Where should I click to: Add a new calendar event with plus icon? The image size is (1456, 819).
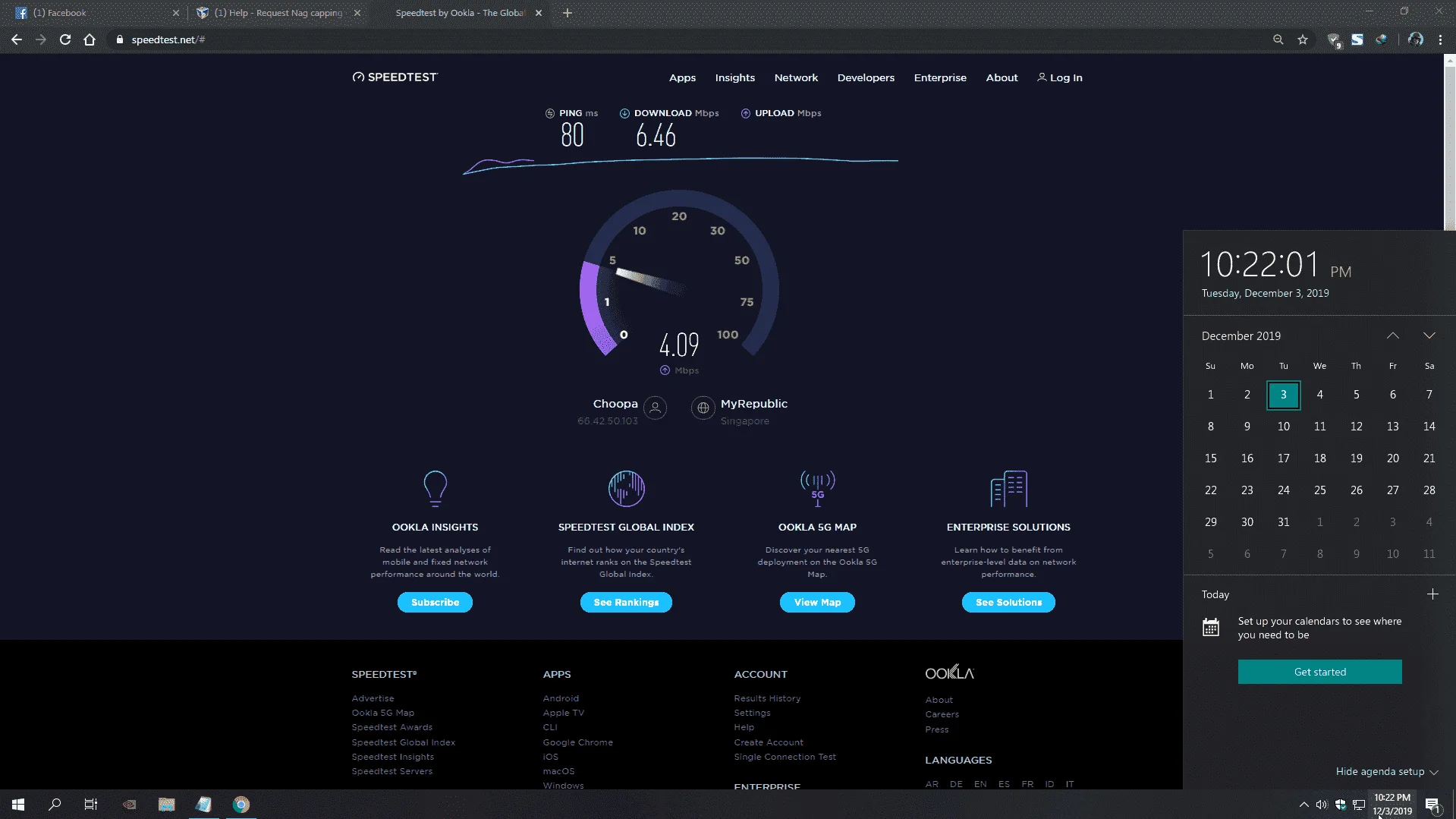click(1432, 594)
